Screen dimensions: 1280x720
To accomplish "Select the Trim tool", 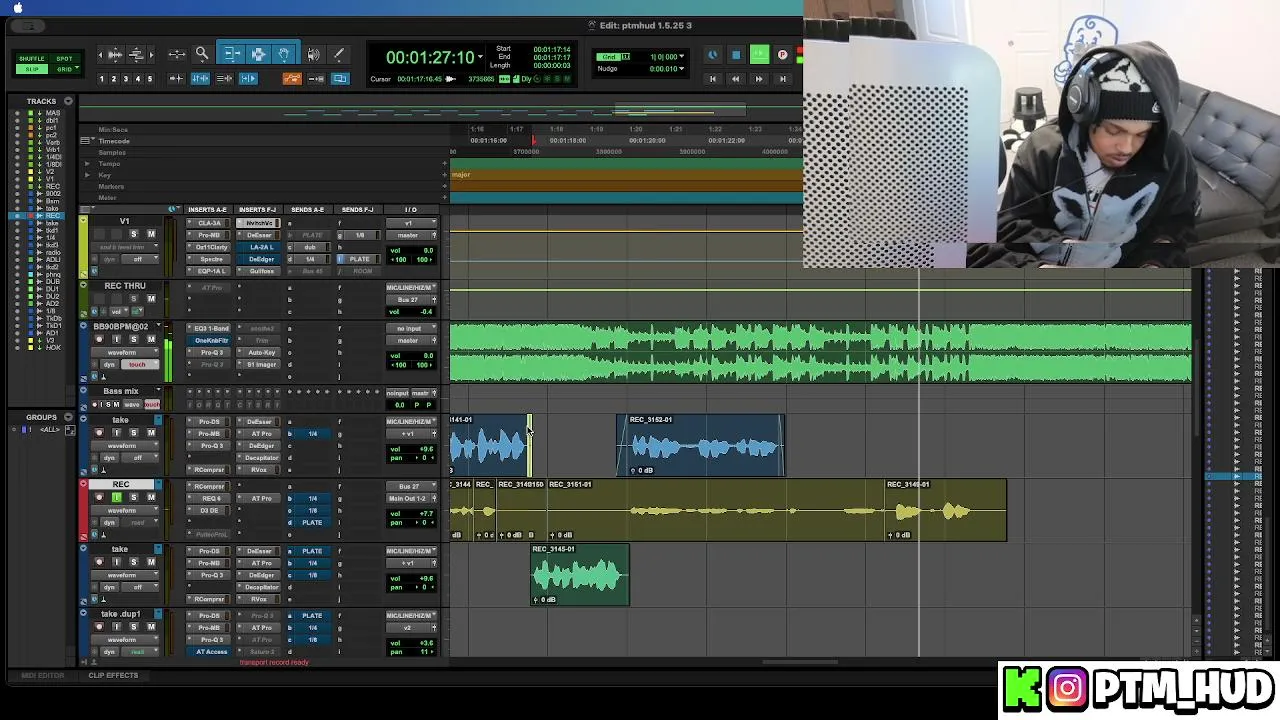I will (x=232, y=54).
